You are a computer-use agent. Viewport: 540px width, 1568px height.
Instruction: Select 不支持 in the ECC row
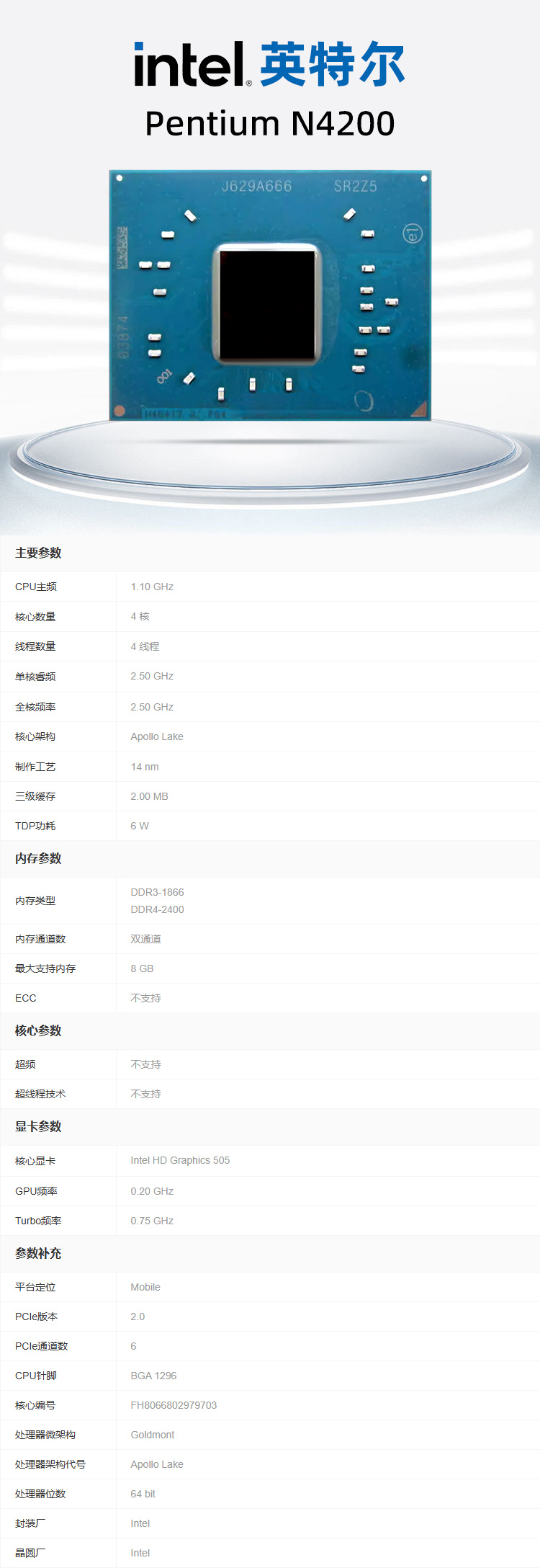tap(145, 999)
